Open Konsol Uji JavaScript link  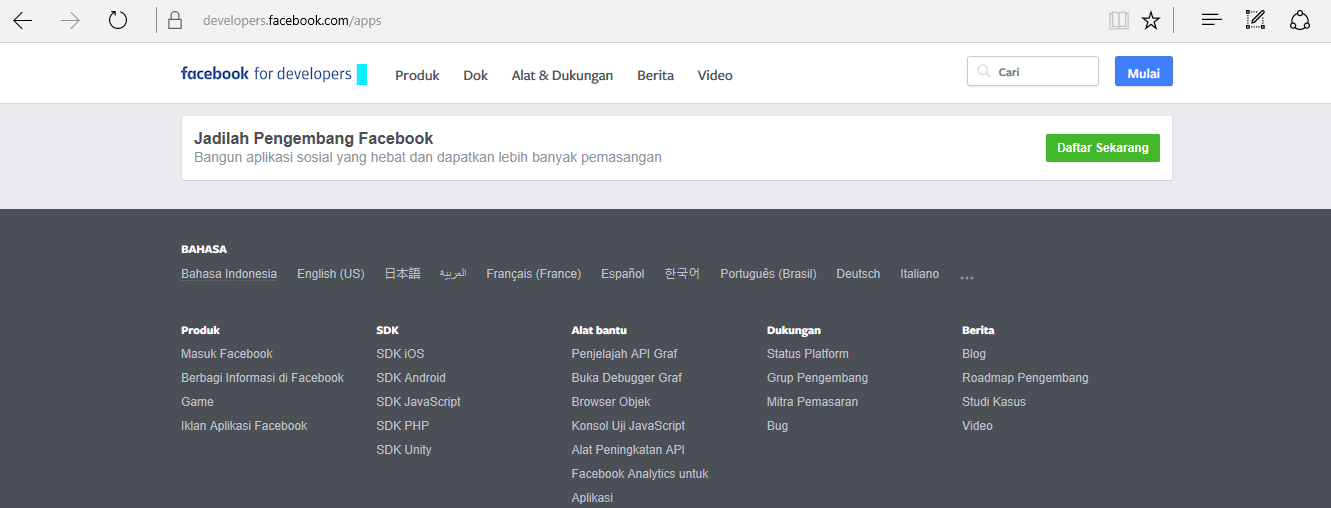[x=628, y=426]
